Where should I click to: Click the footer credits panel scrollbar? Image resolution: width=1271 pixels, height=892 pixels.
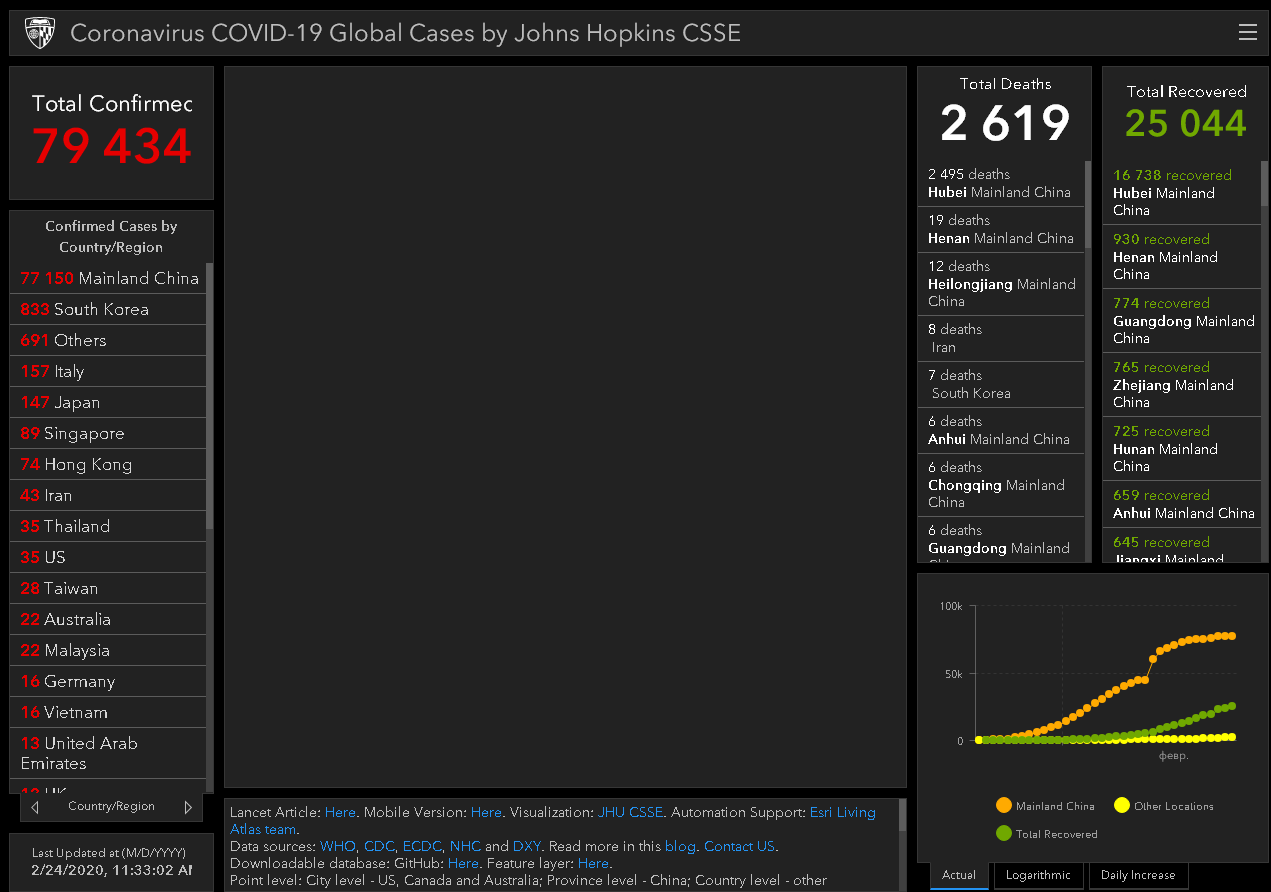903,815
